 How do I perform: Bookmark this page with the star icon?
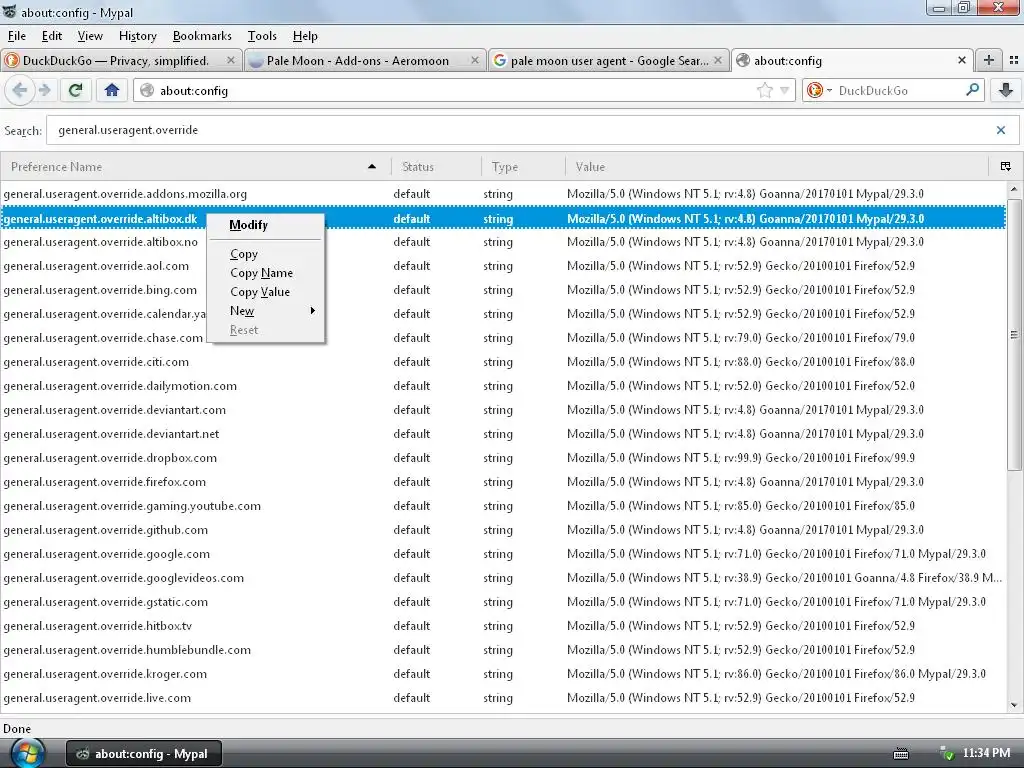765,90
